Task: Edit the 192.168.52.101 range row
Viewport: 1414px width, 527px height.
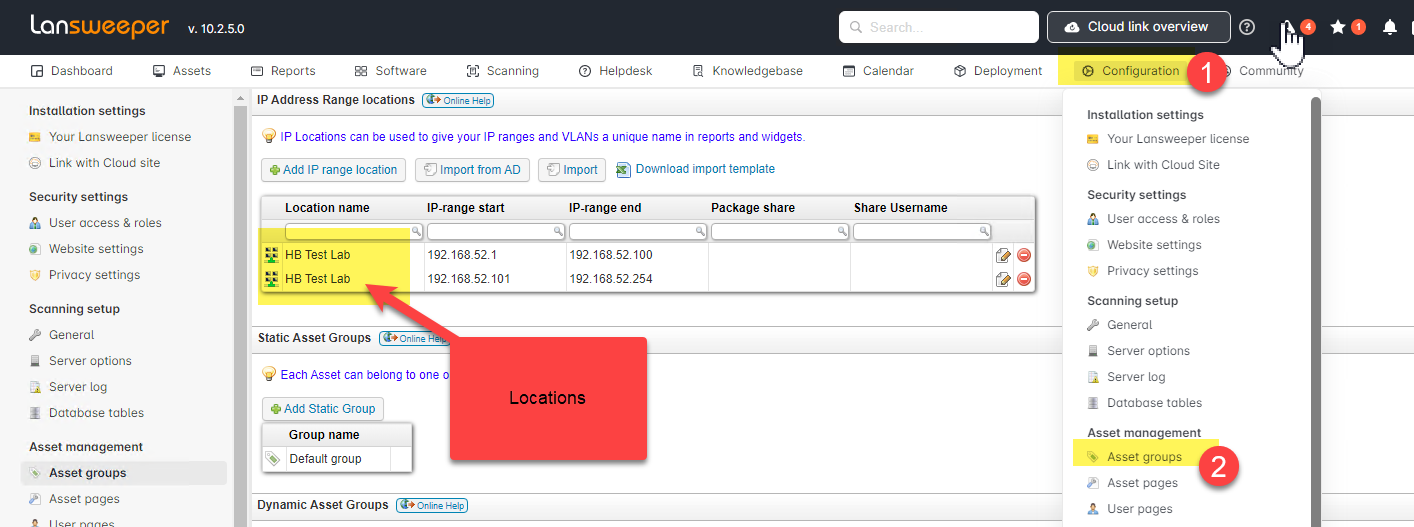Action: click(1003, 279)
